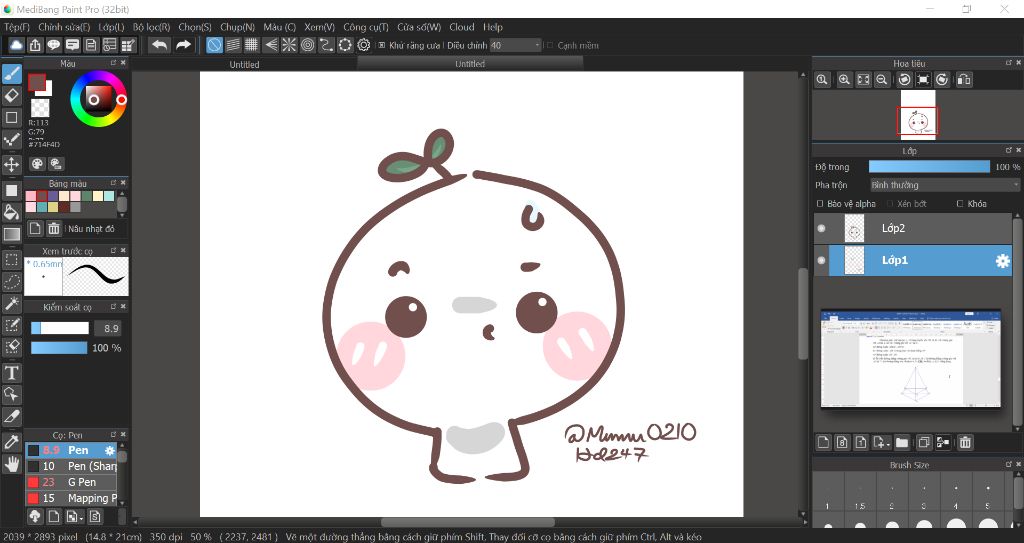The height and width of the screenshot is (543, 1024).
Task: Open Pen brush settings gear
Action: point(110,450)
